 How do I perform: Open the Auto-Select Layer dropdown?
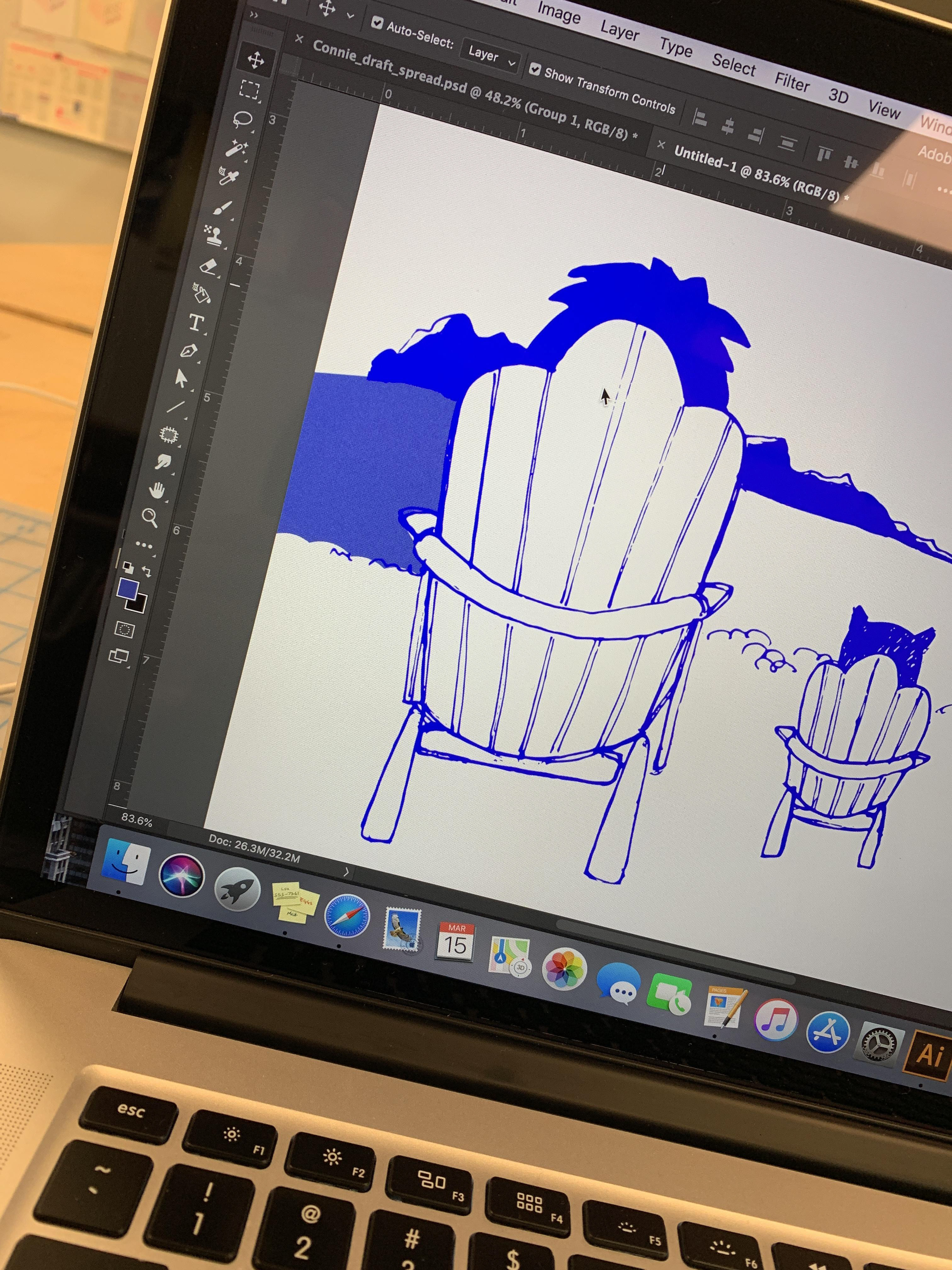point(490,56)
